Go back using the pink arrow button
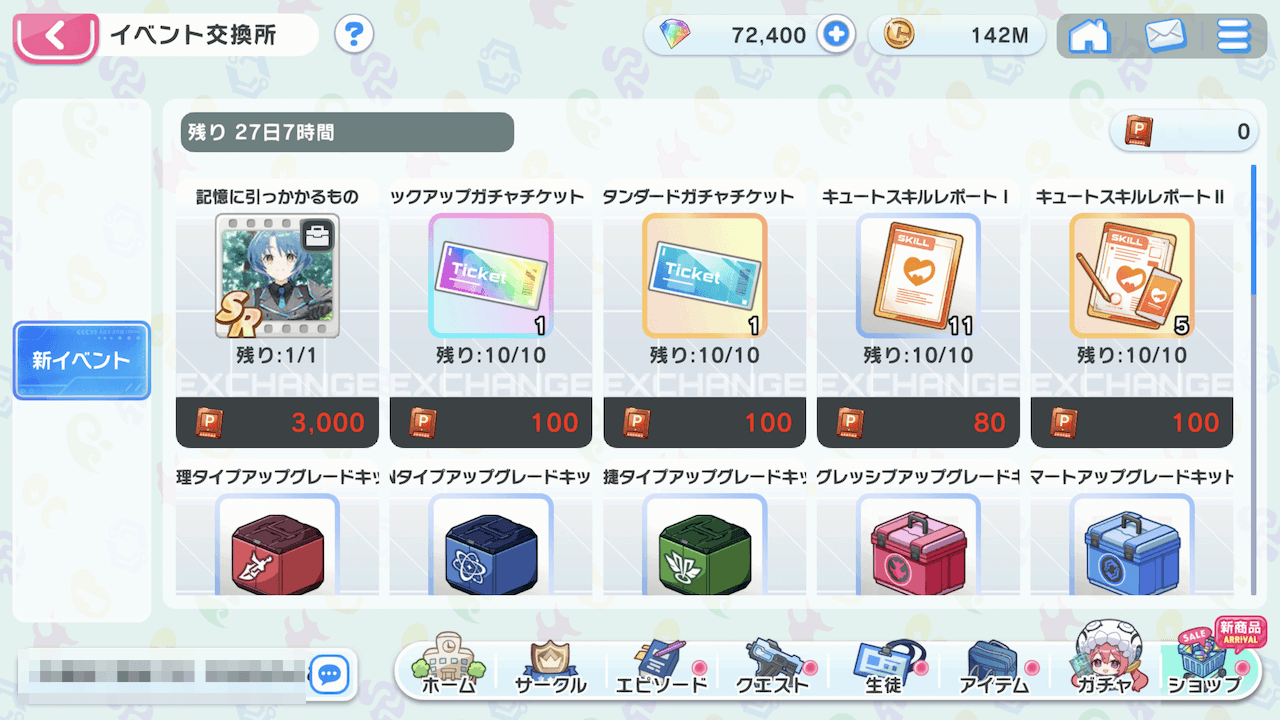Viewport: 1280px width, 720px height. (x=55, y=37)
